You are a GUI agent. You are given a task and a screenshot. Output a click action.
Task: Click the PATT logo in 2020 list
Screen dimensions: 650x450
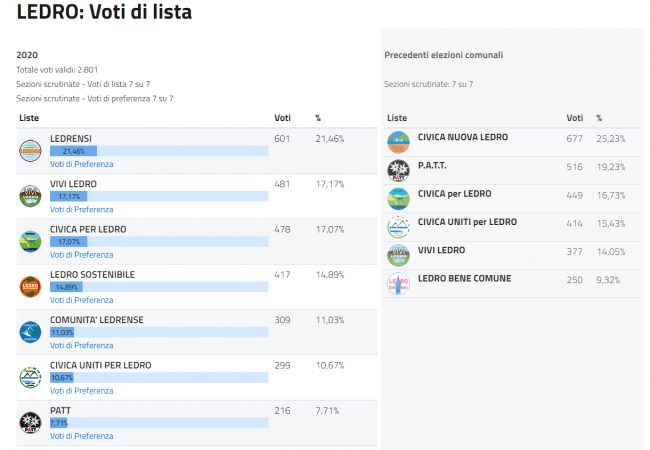point(29,422)
